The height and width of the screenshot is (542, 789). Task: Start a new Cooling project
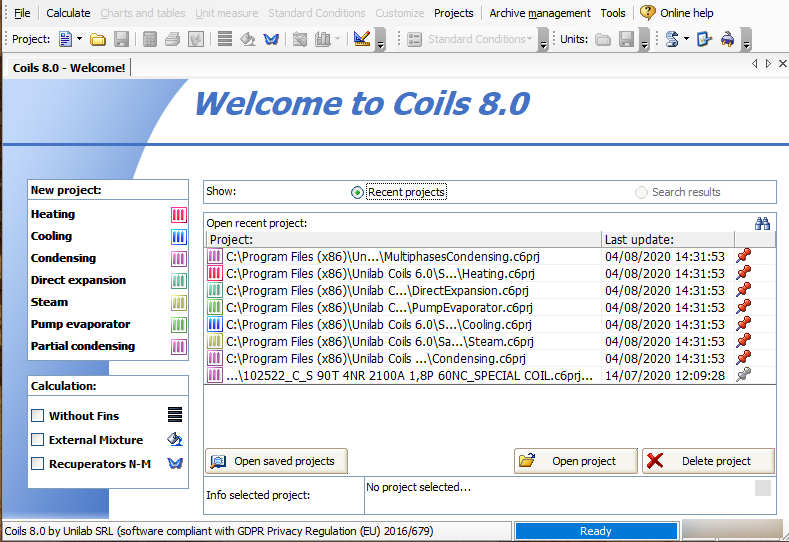51,236
